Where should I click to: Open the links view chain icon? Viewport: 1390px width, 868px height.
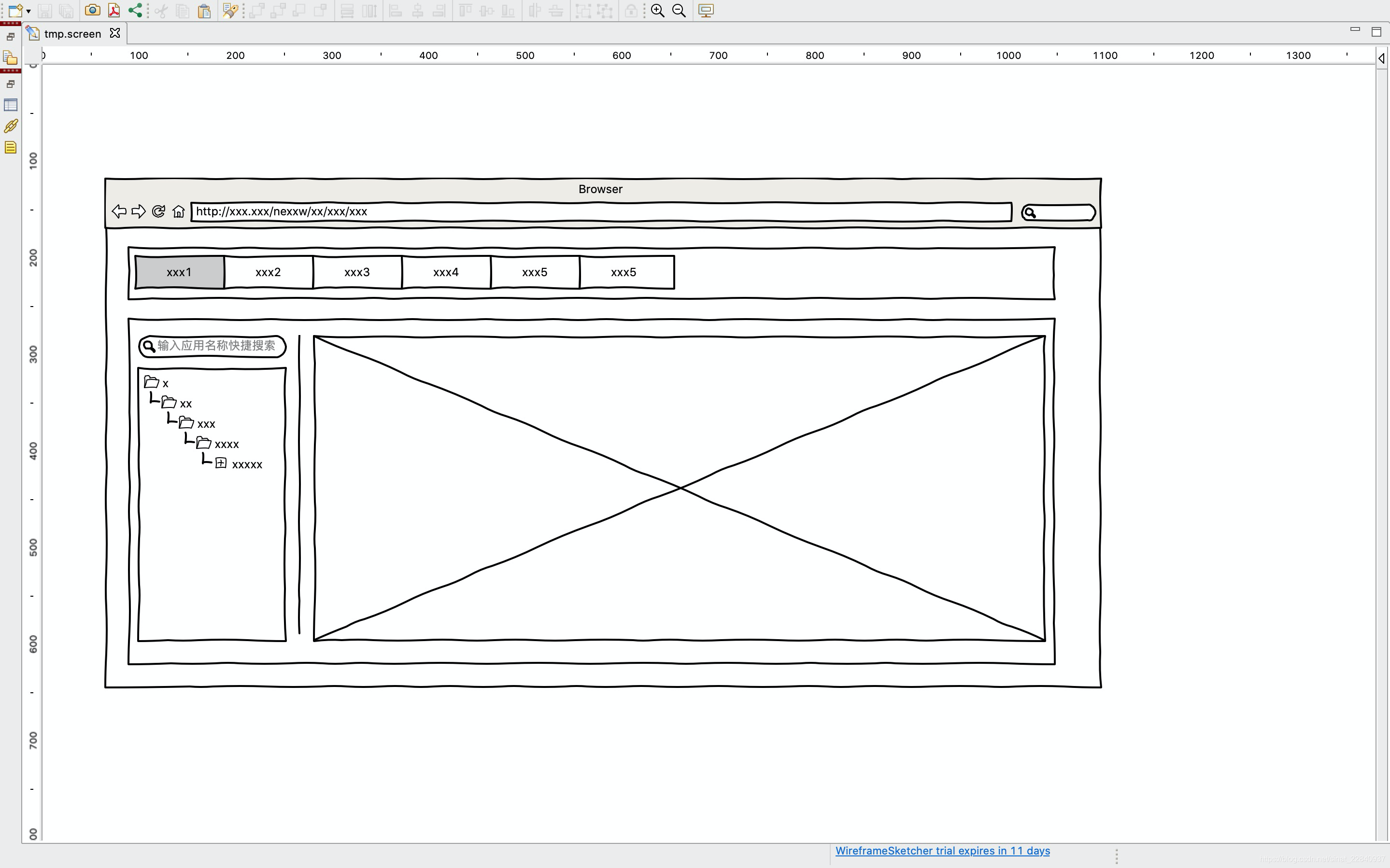[x=10, y=126]
